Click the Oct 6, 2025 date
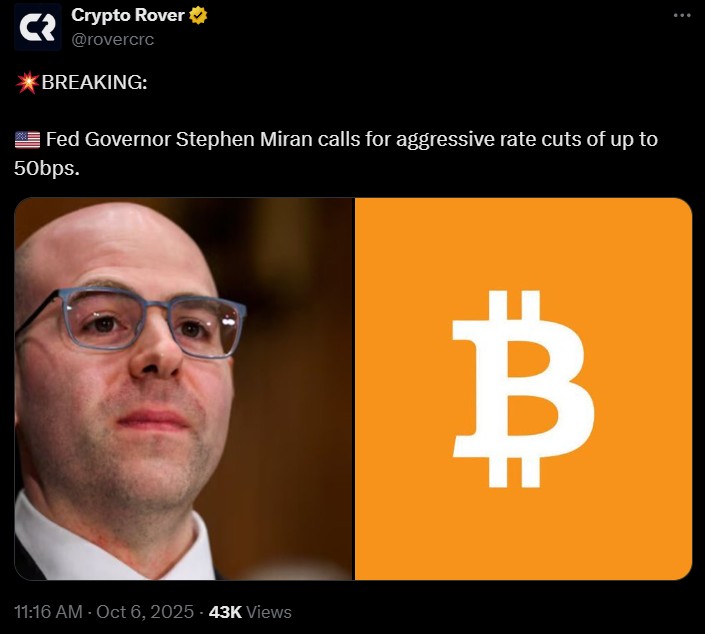 click(145, 612)
